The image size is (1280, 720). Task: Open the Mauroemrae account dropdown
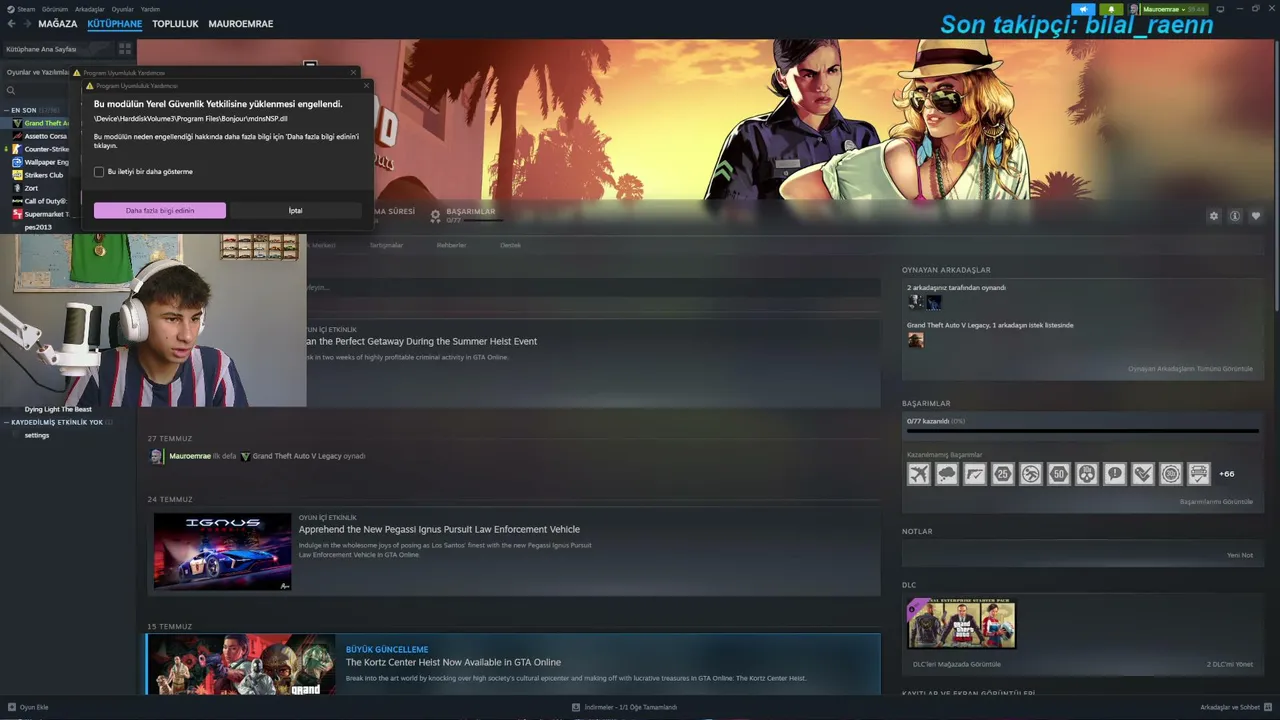click(1166, 9)
